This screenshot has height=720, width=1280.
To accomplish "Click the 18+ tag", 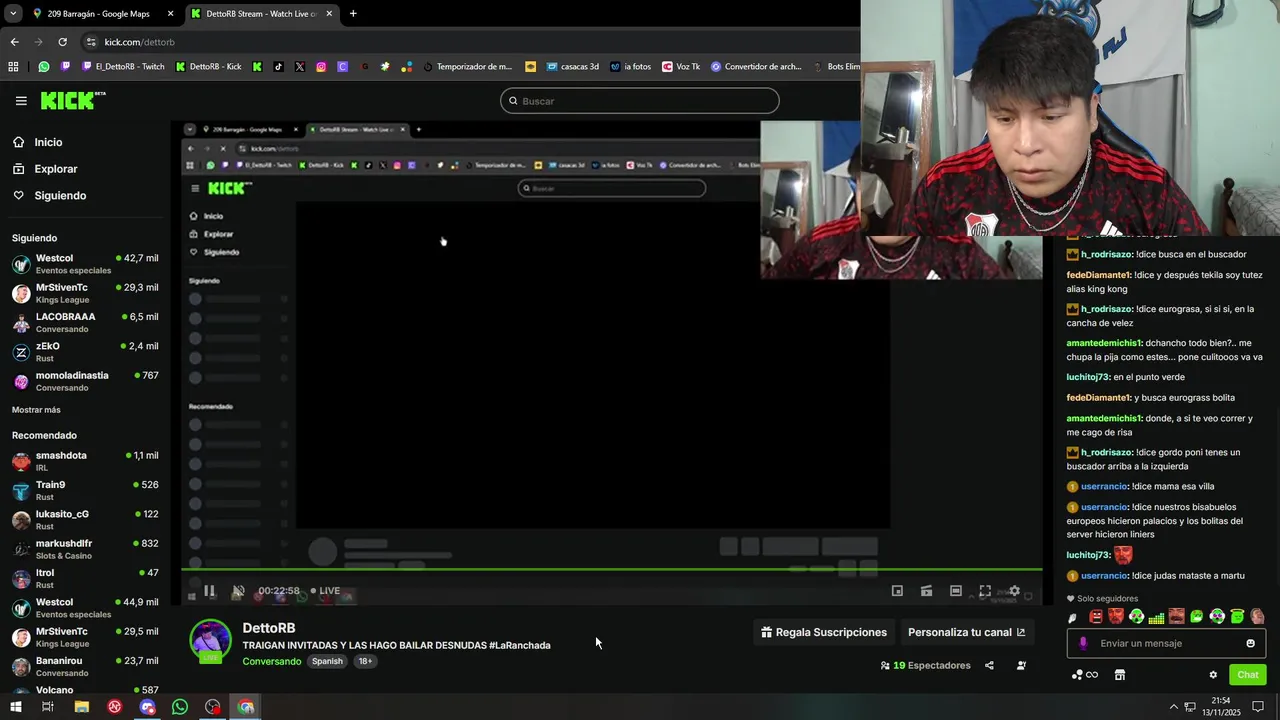I will click(365, 661).
